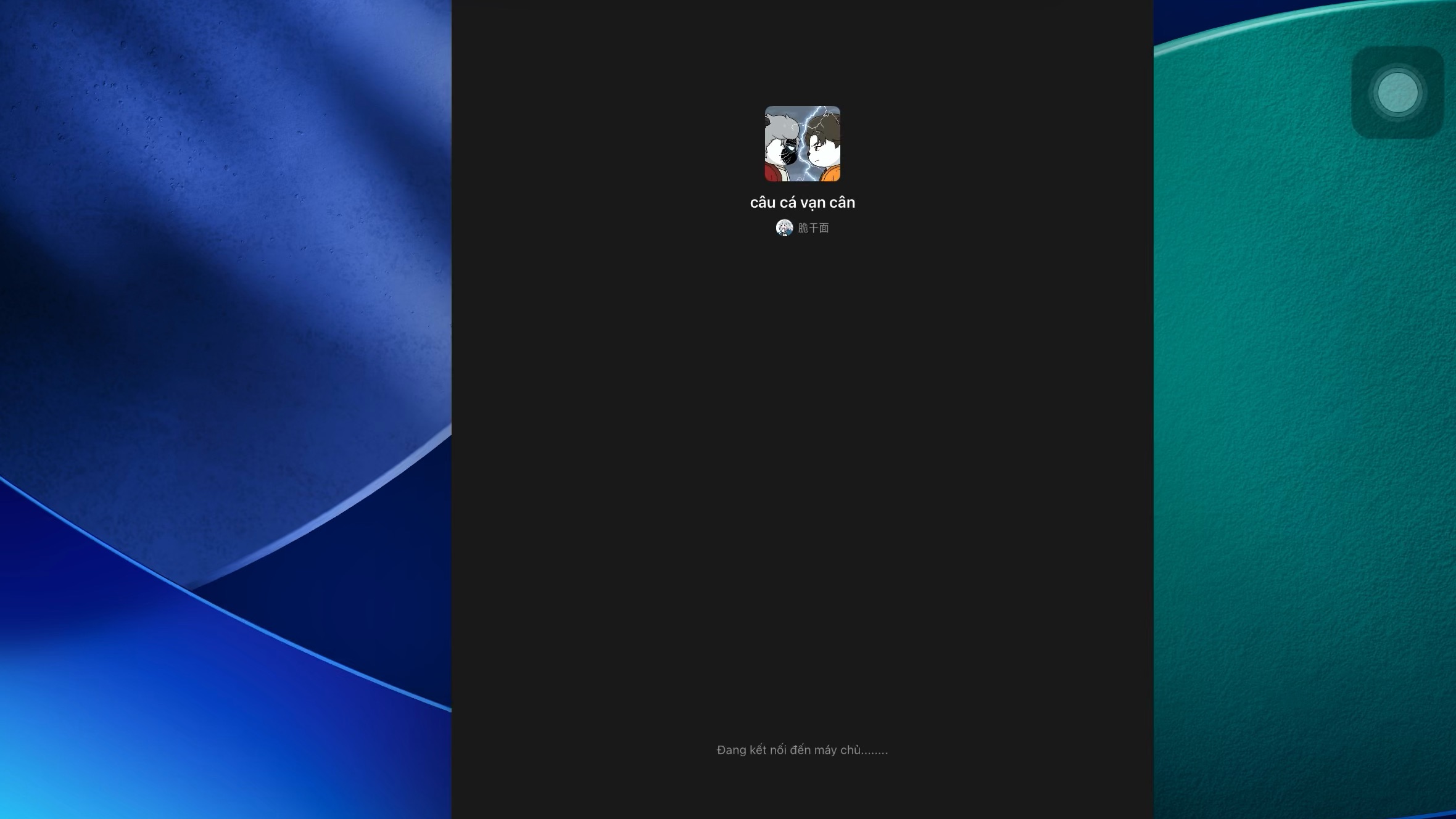Open the 脆干面 developer name link
The image size is (1456, 819).
click(x=813, y=228)
